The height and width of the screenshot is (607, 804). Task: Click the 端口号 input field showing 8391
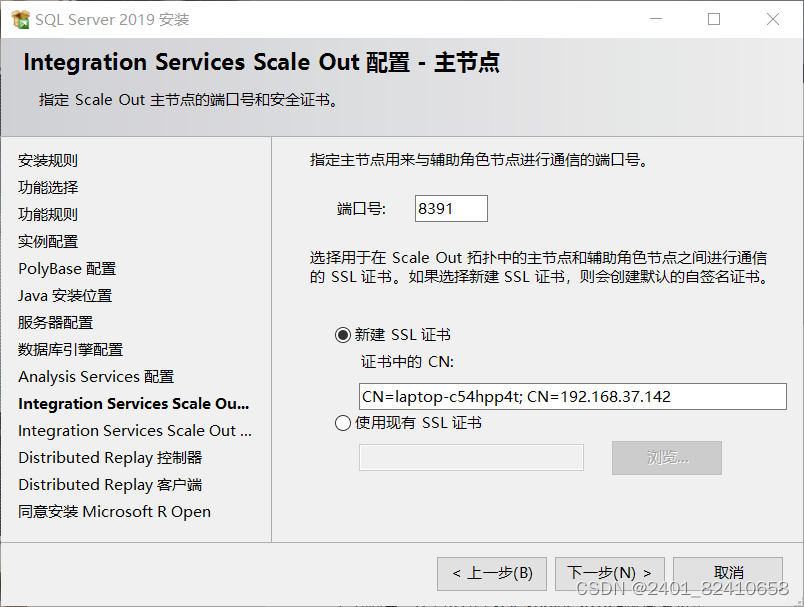451,209
